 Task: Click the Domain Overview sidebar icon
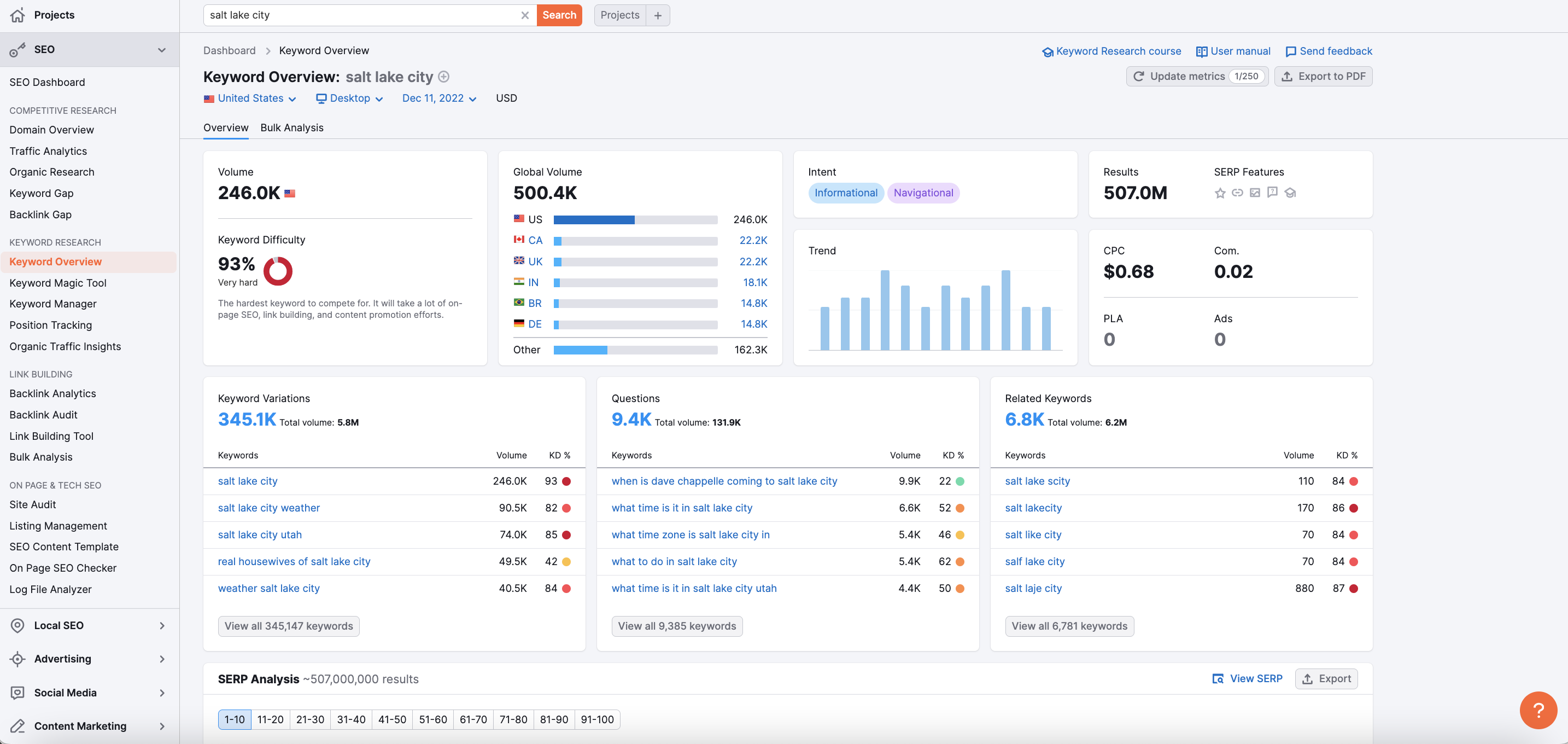51,129
